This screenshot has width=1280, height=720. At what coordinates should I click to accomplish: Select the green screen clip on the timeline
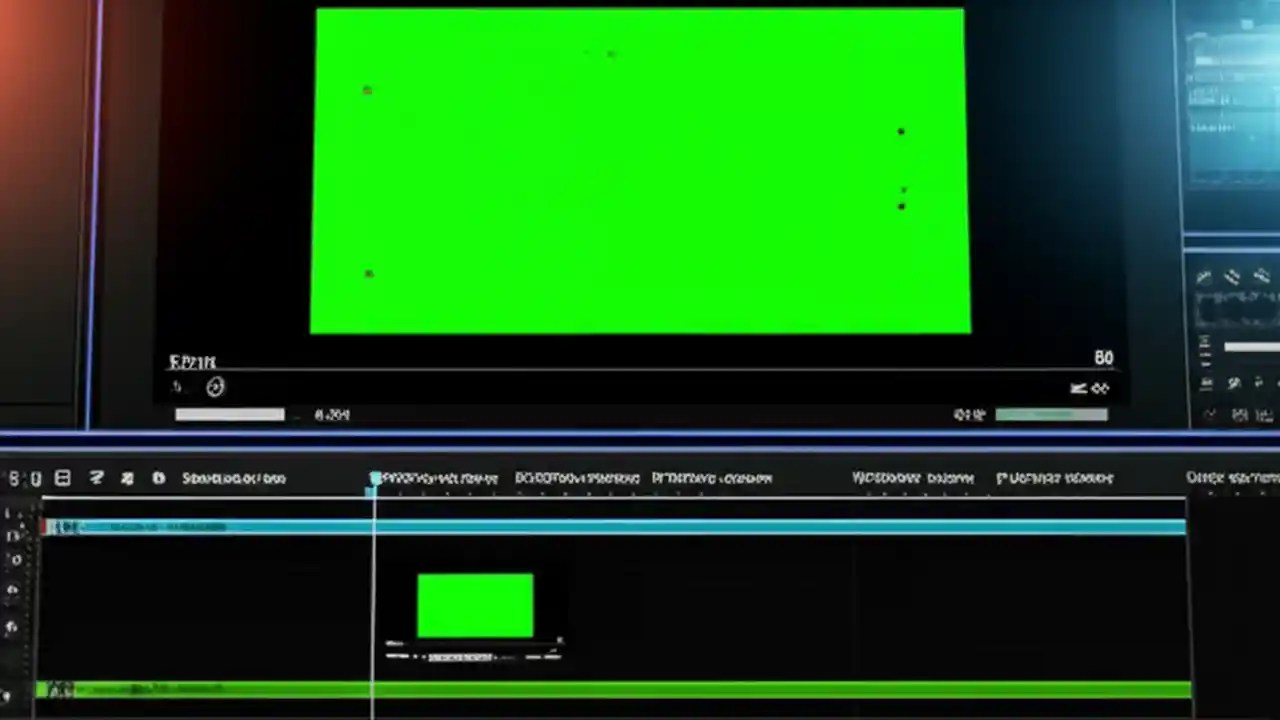pos(475,603)
